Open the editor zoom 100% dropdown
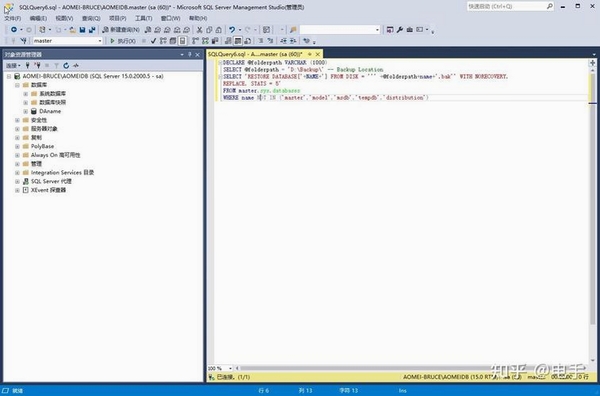Image resolution: width=600 pixels, height=396 pixels. click(x=230, y=368)
